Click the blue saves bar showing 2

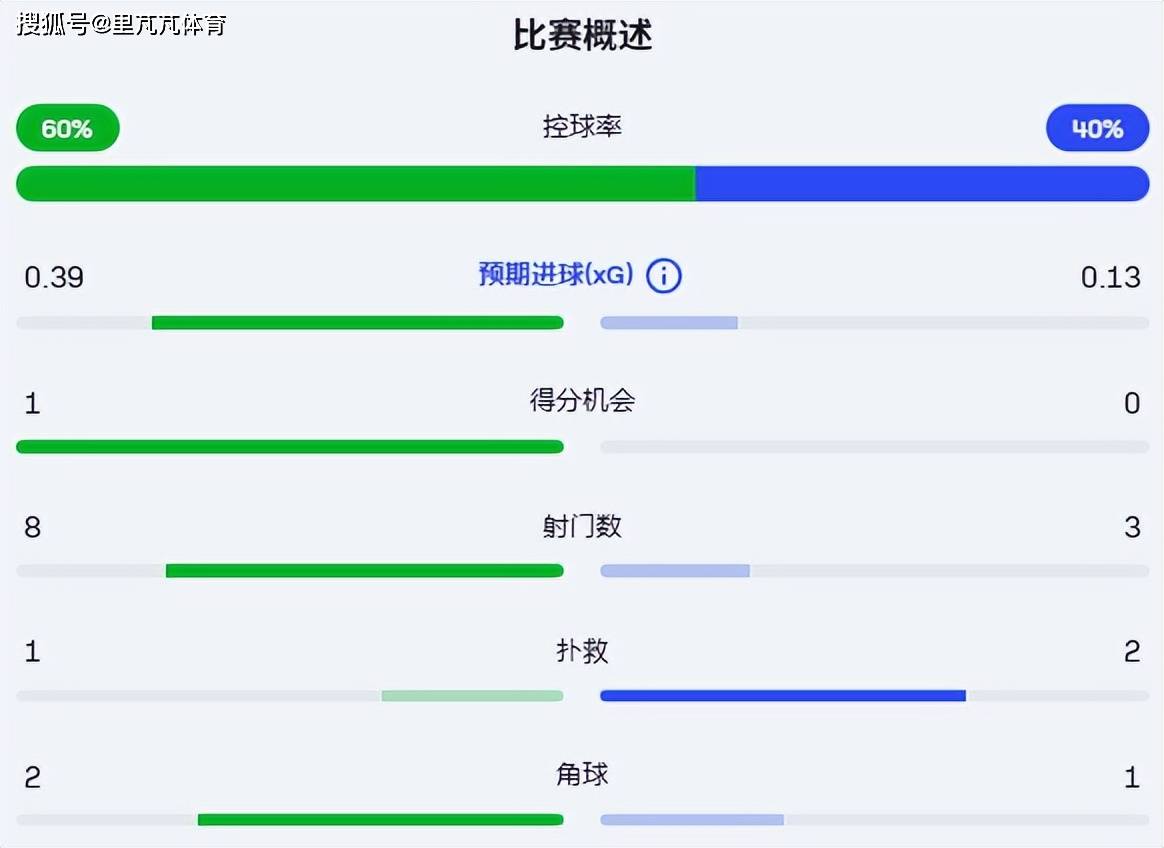point(780,694)
